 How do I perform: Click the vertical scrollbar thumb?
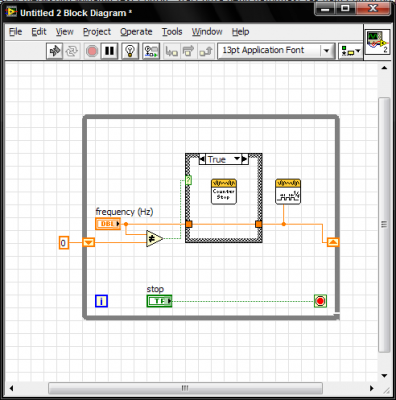click(384, 225)
